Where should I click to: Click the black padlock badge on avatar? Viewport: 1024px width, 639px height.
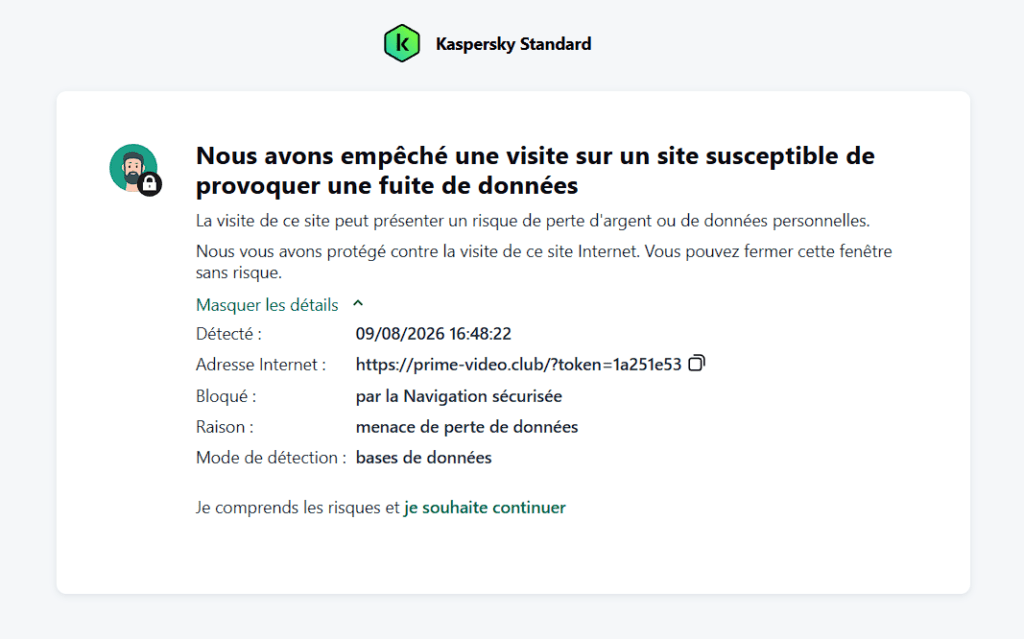coord(150,184)
